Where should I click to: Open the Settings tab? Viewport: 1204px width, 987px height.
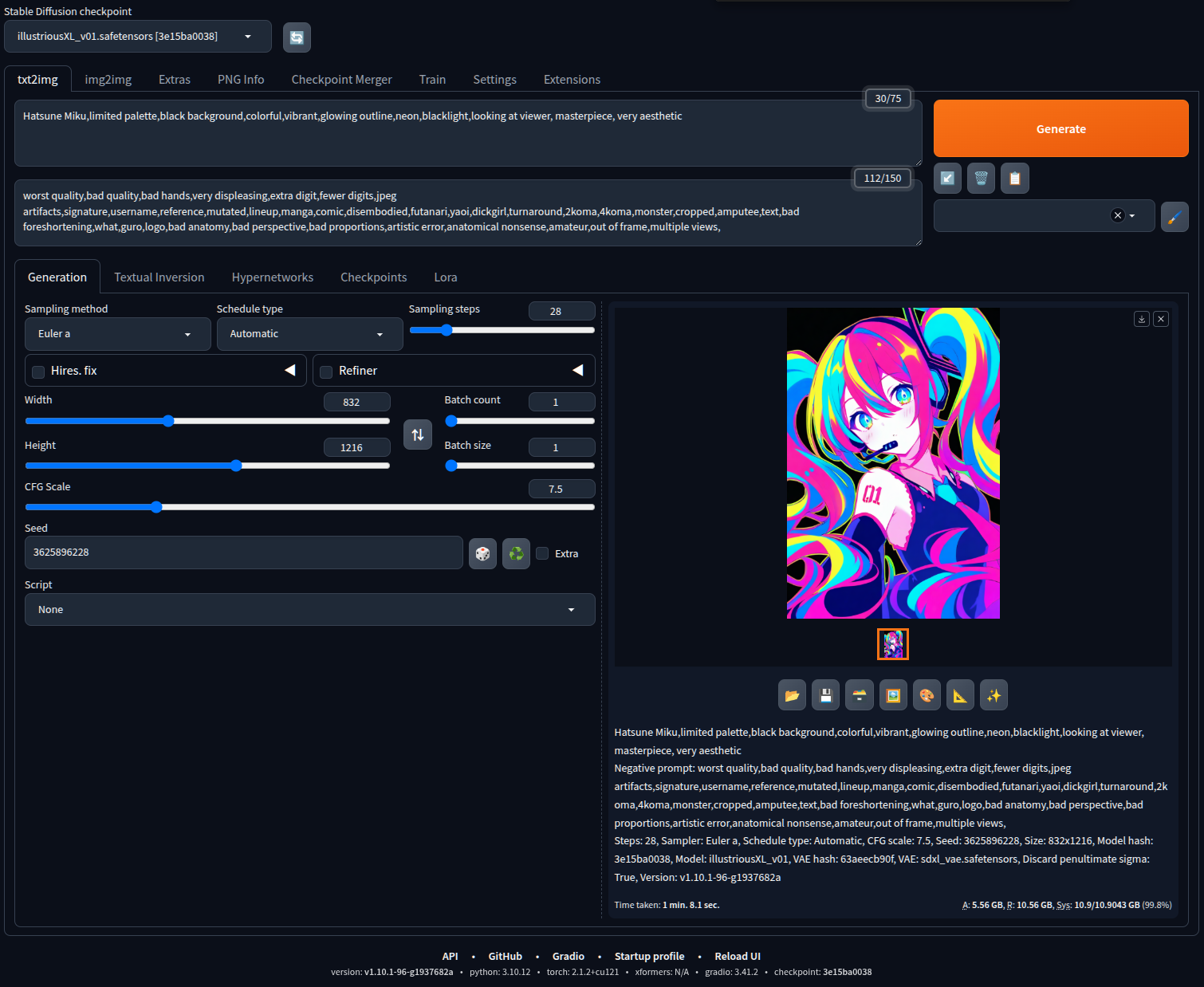495,80
